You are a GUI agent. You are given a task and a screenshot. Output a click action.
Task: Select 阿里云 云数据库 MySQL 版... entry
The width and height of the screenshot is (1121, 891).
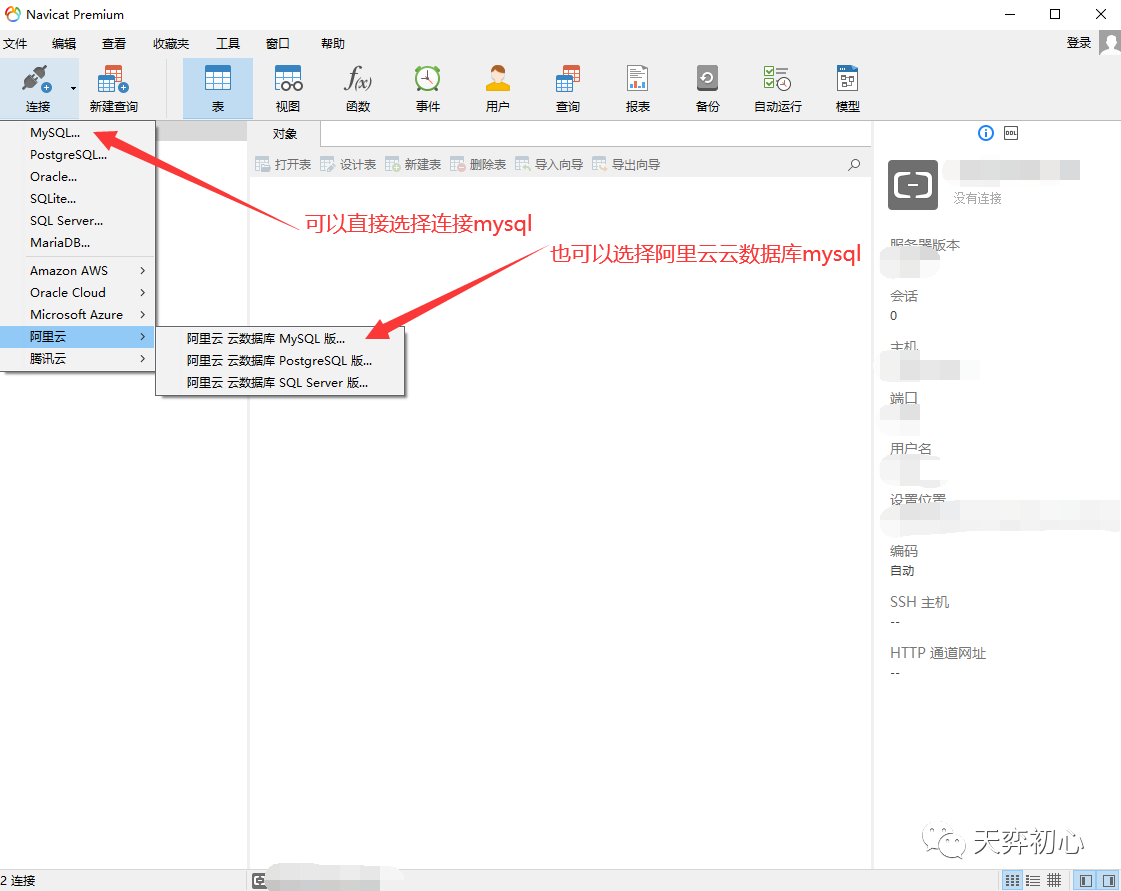click(266, 339)
